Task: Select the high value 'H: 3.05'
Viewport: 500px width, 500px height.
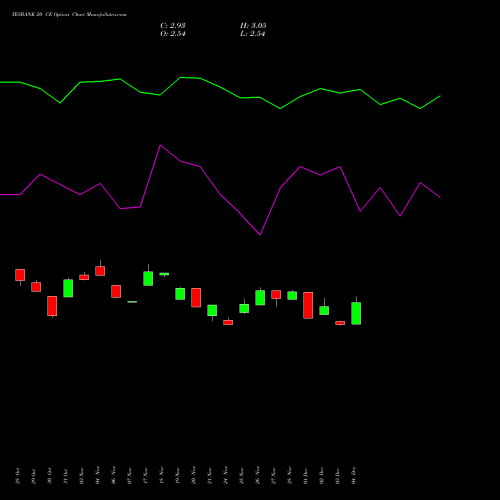Action: pos(253,25)
